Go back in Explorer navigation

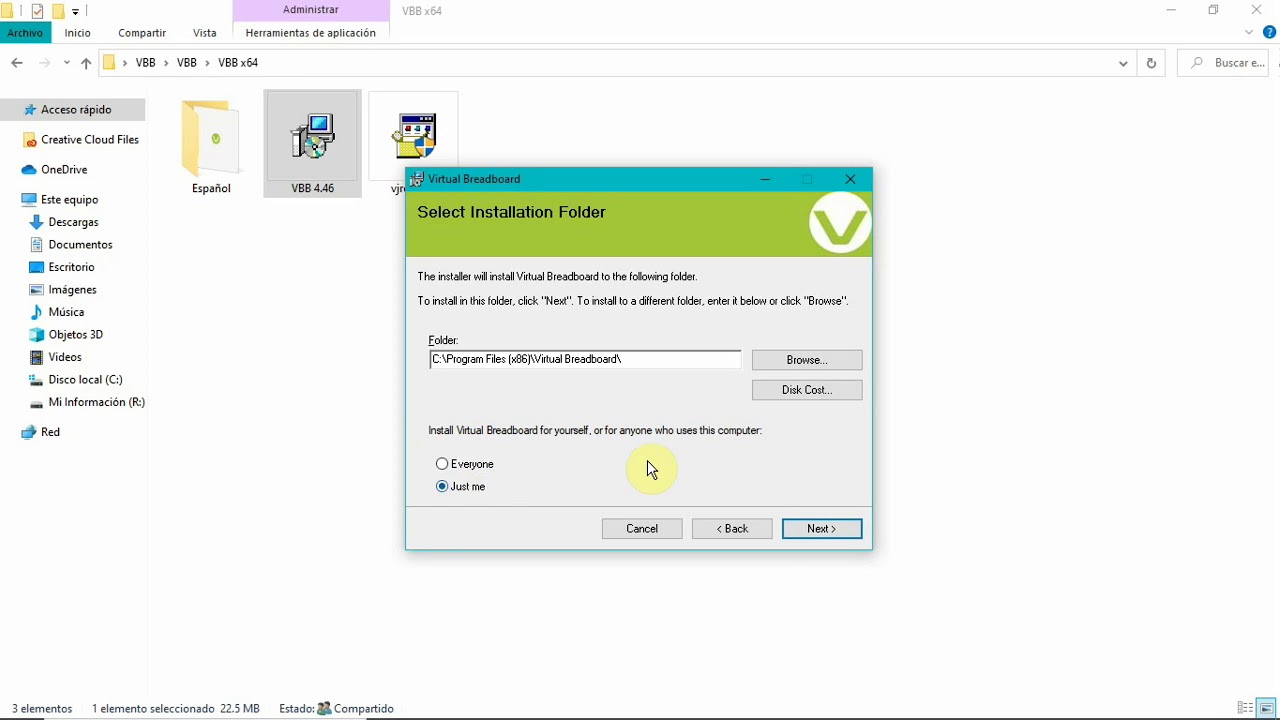(17, 63)
